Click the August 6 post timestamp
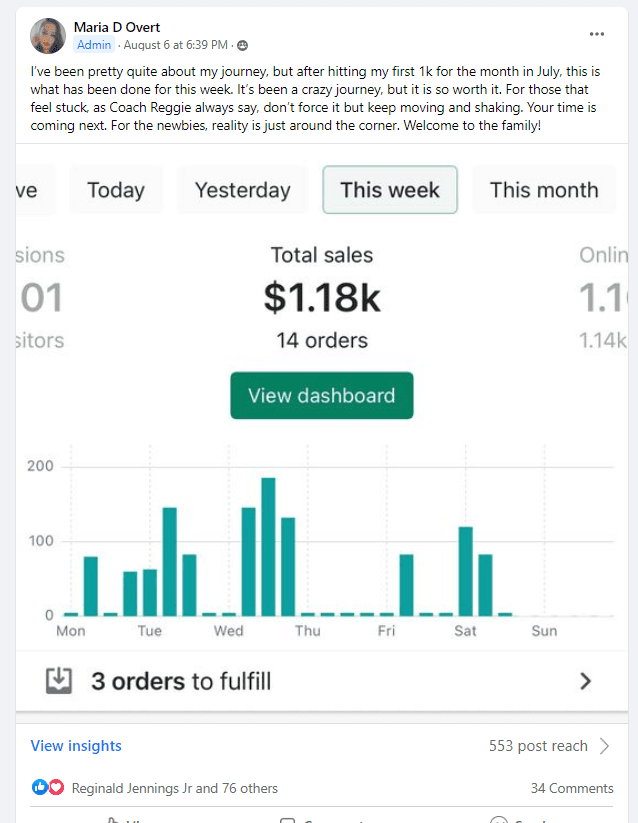This screenshot has height=823, width=638. tap(177, 46)
